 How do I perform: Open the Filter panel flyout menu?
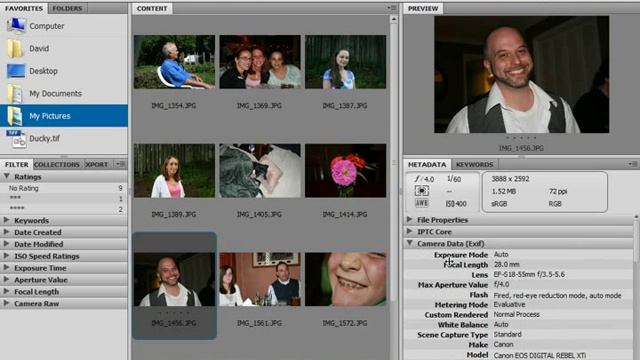[120, 164]
